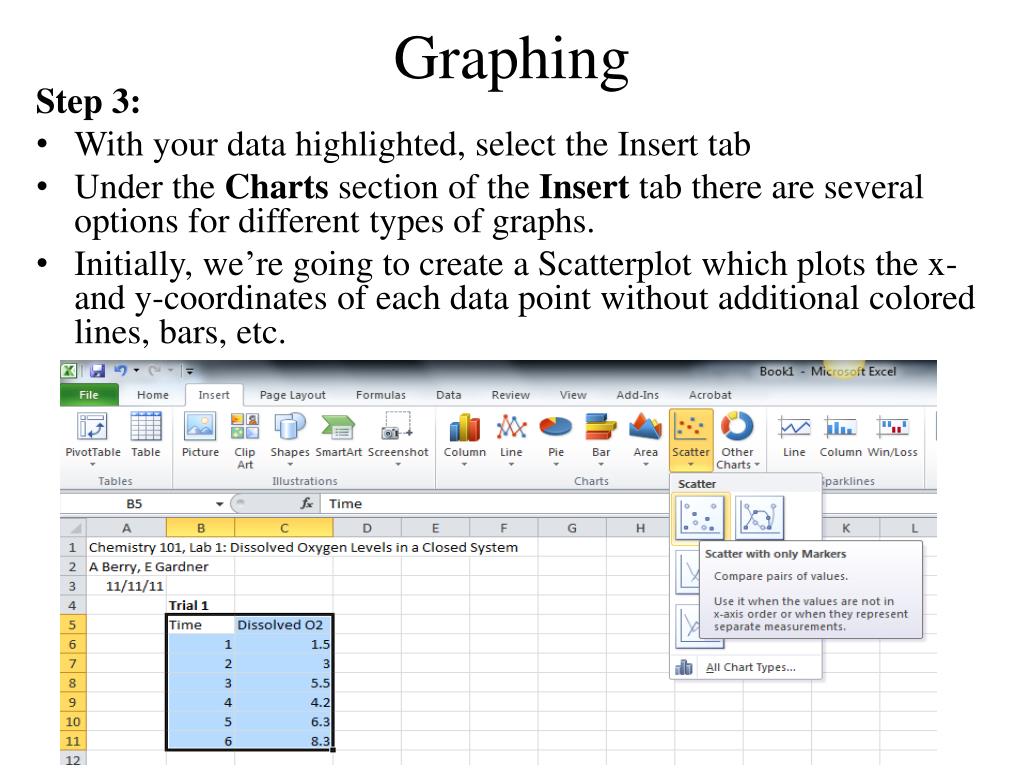Click the Undo icon

[120, 370]
